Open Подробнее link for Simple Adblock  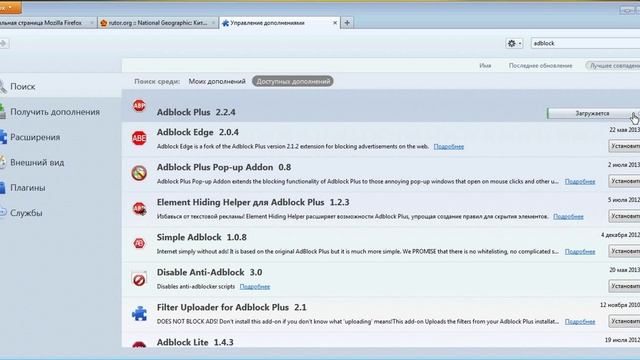click(x=580, y=252)
